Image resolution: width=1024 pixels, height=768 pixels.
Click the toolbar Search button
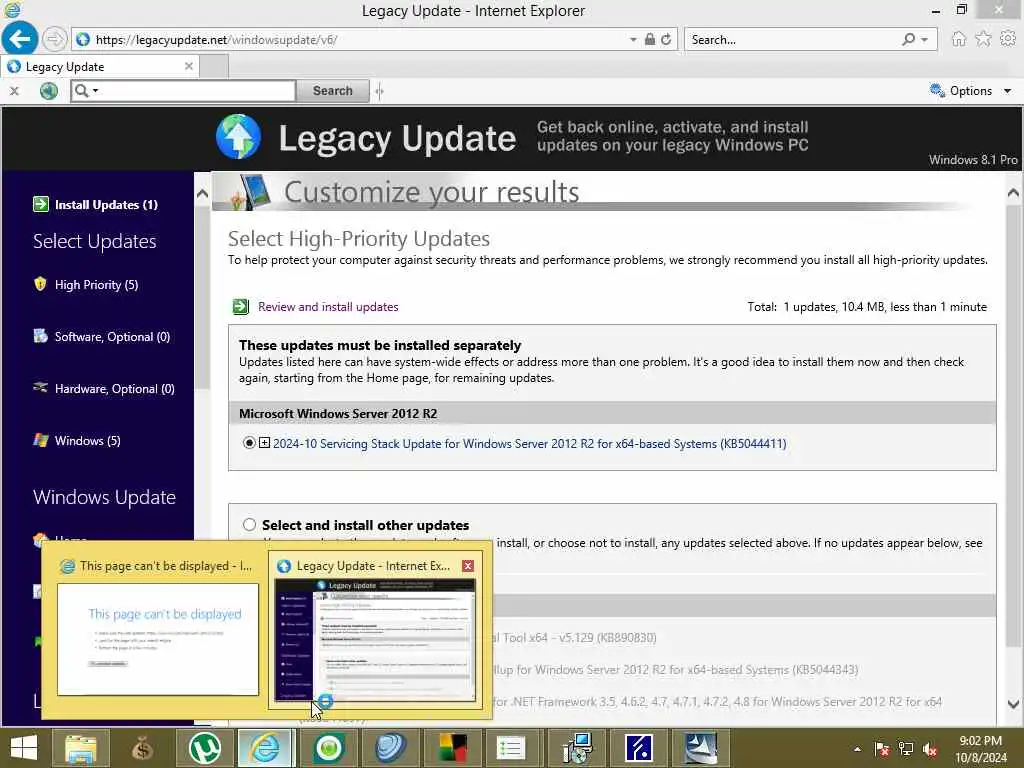pyautogui.click(x=332, y=91)
